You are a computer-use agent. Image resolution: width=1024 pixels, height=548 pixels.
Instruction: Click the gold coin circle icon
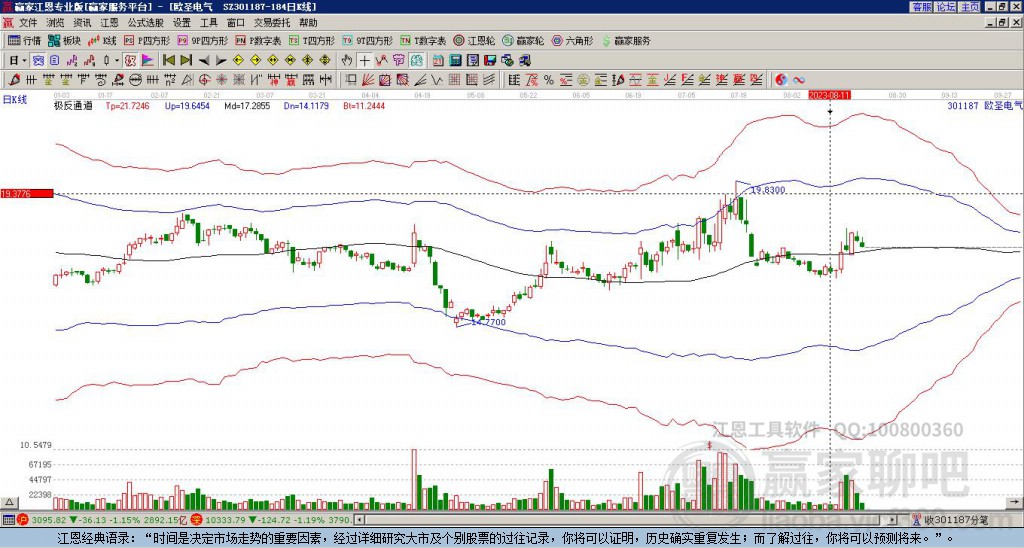(583, 80)
